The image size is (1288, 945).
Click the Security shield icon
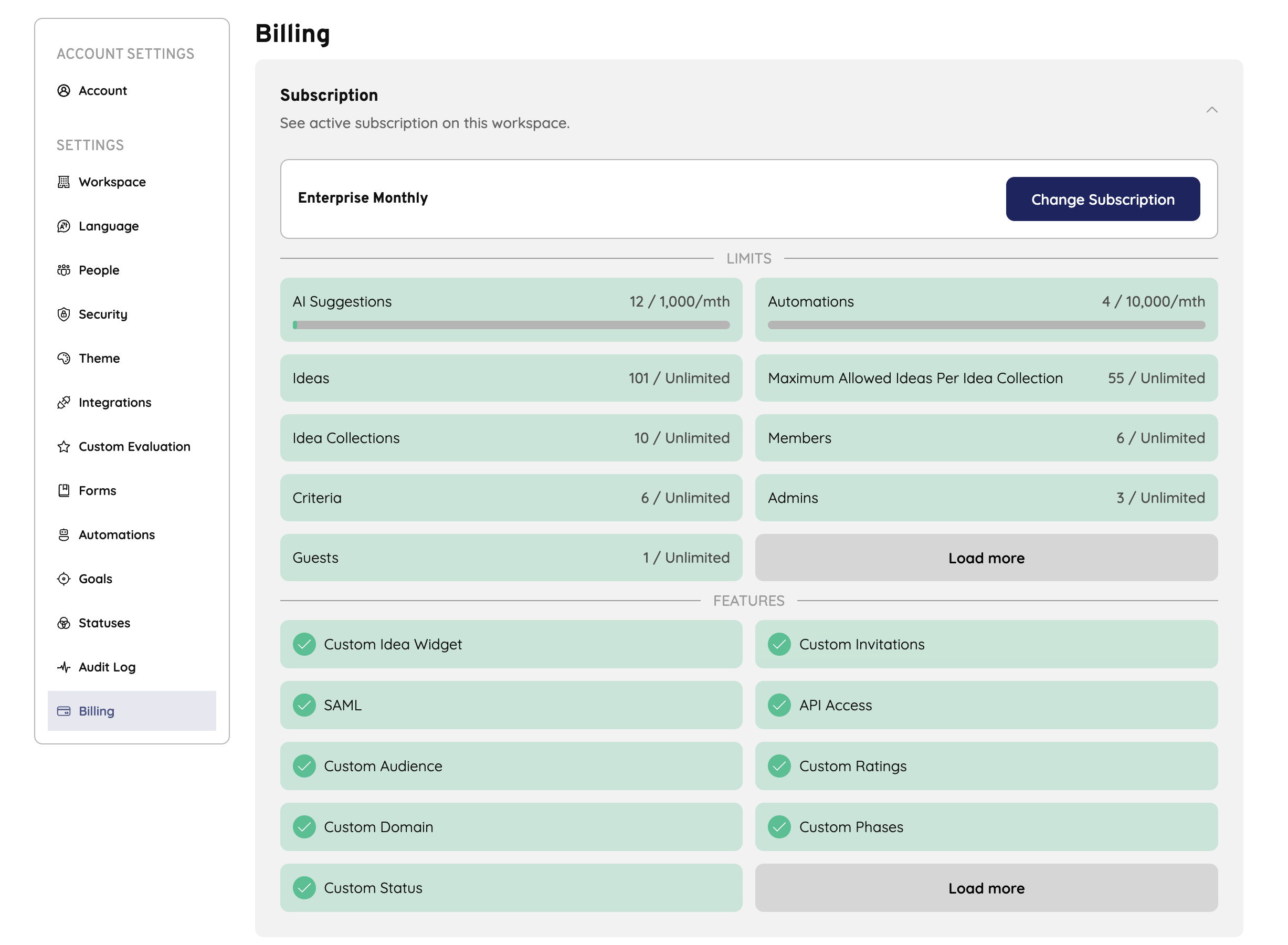(64, 314)
